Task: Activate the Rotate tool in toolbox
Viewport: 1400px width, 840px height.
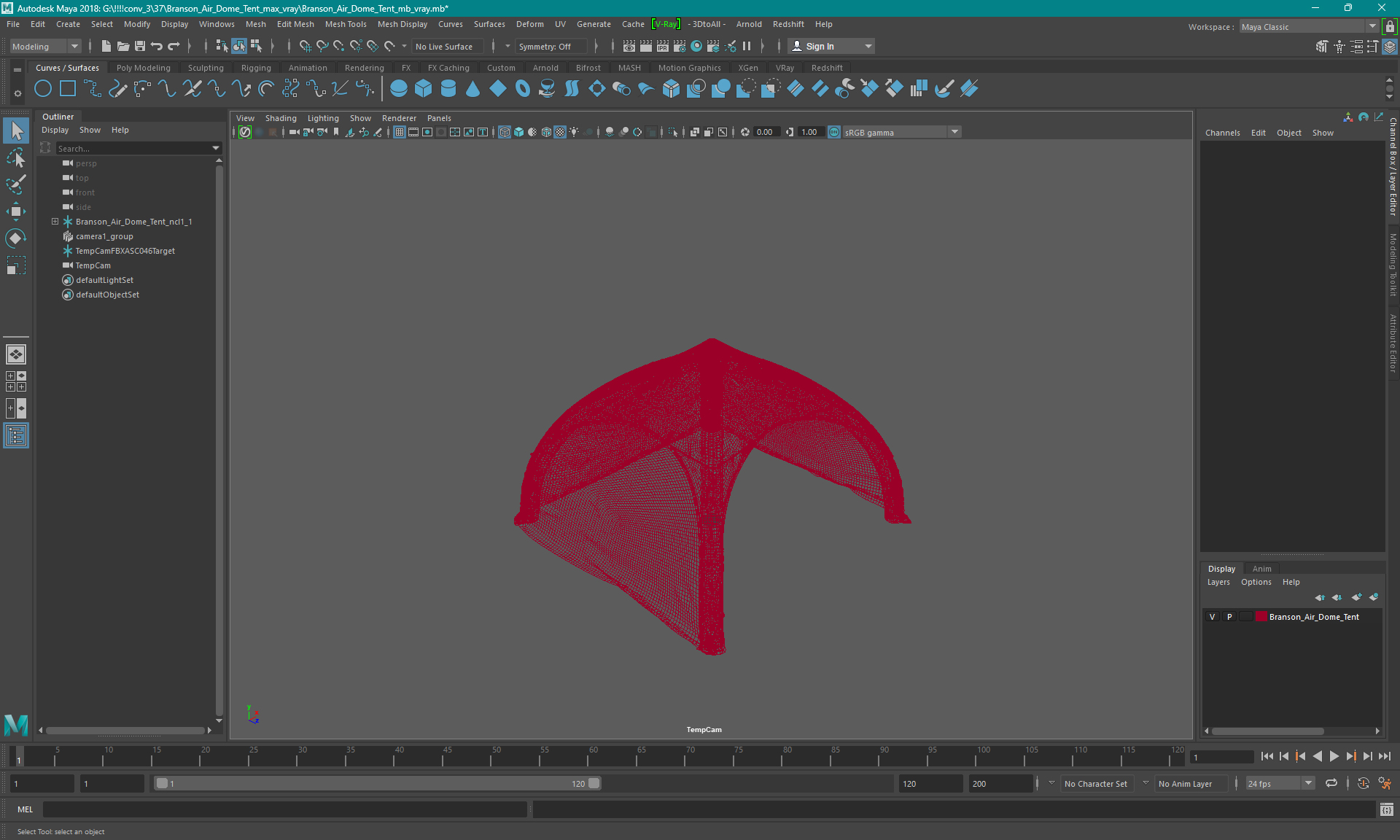Action: pyautogui.click(x=15, y=238)
